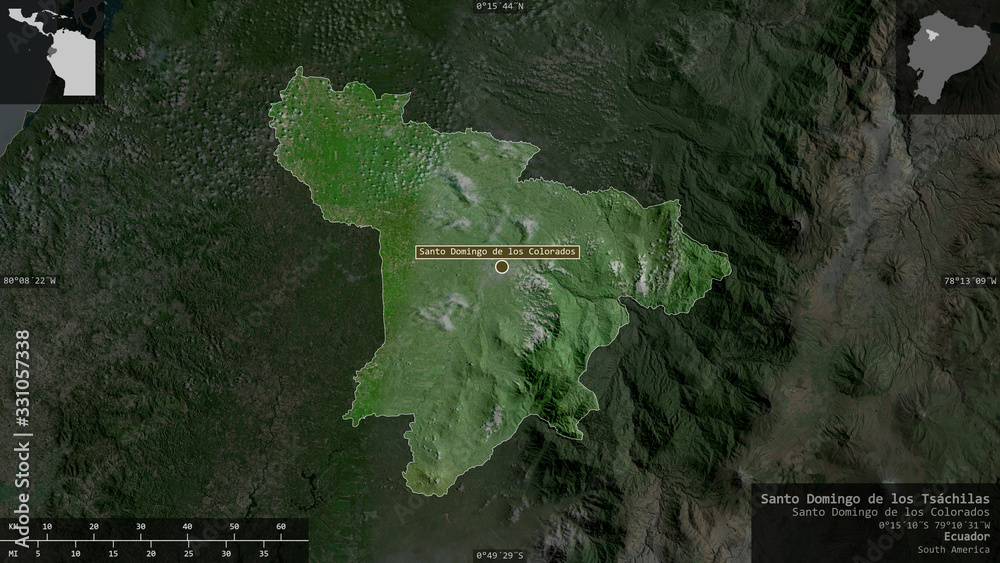Click the 35 mi scale mark
The width and height of the screenshot is (1000, 563).
pyautogui.click(x=263, y=554)
